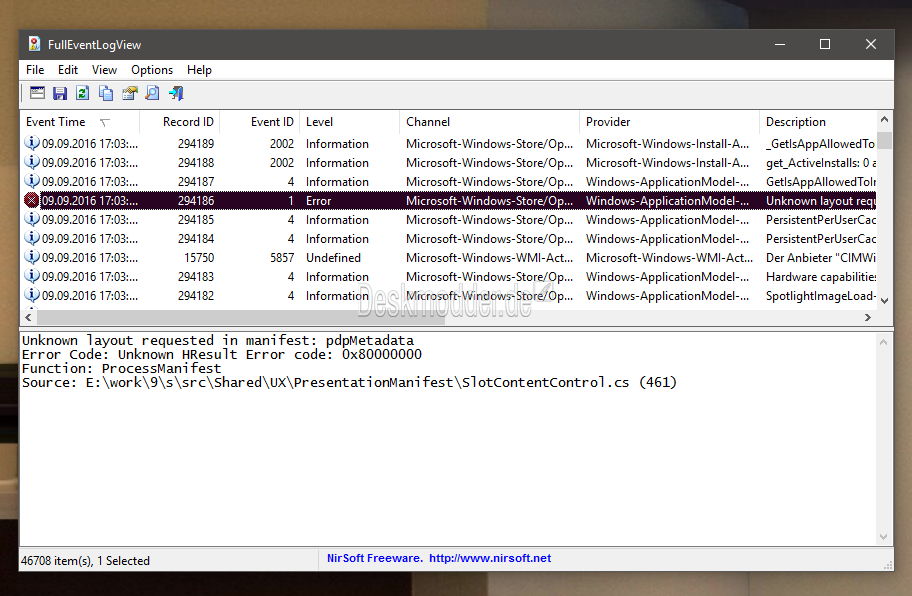Click the info icon of record 294187

pyautogui.click(x=31, y=181)
